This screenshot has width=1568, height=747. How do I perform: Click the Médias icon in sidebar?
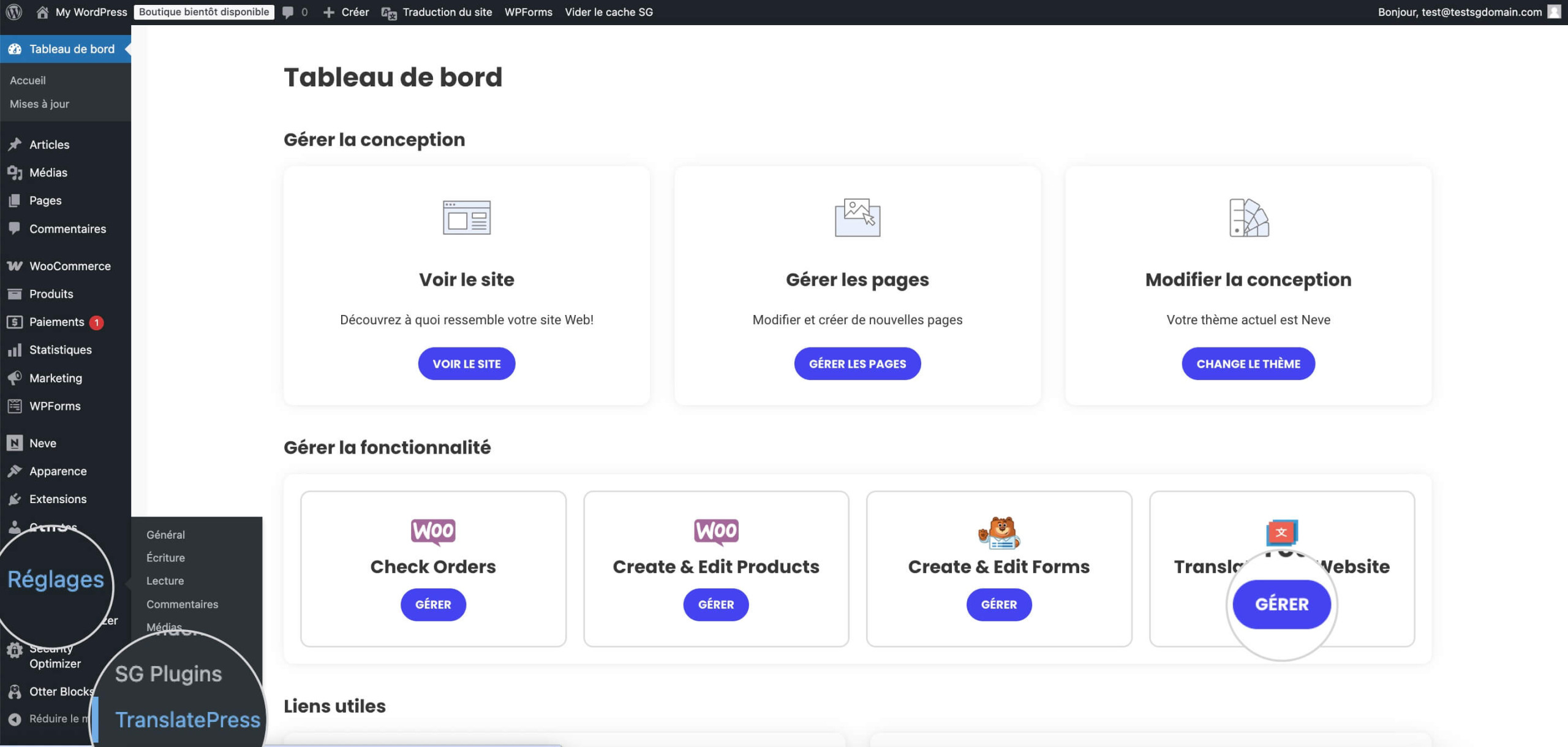point(15,173)
